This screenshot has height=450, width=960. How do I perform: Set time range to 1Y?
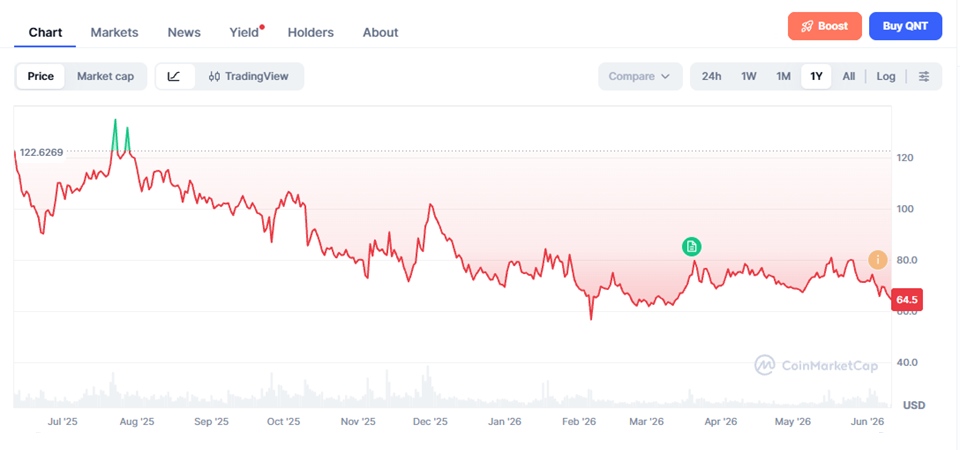[x=816, y=77]
